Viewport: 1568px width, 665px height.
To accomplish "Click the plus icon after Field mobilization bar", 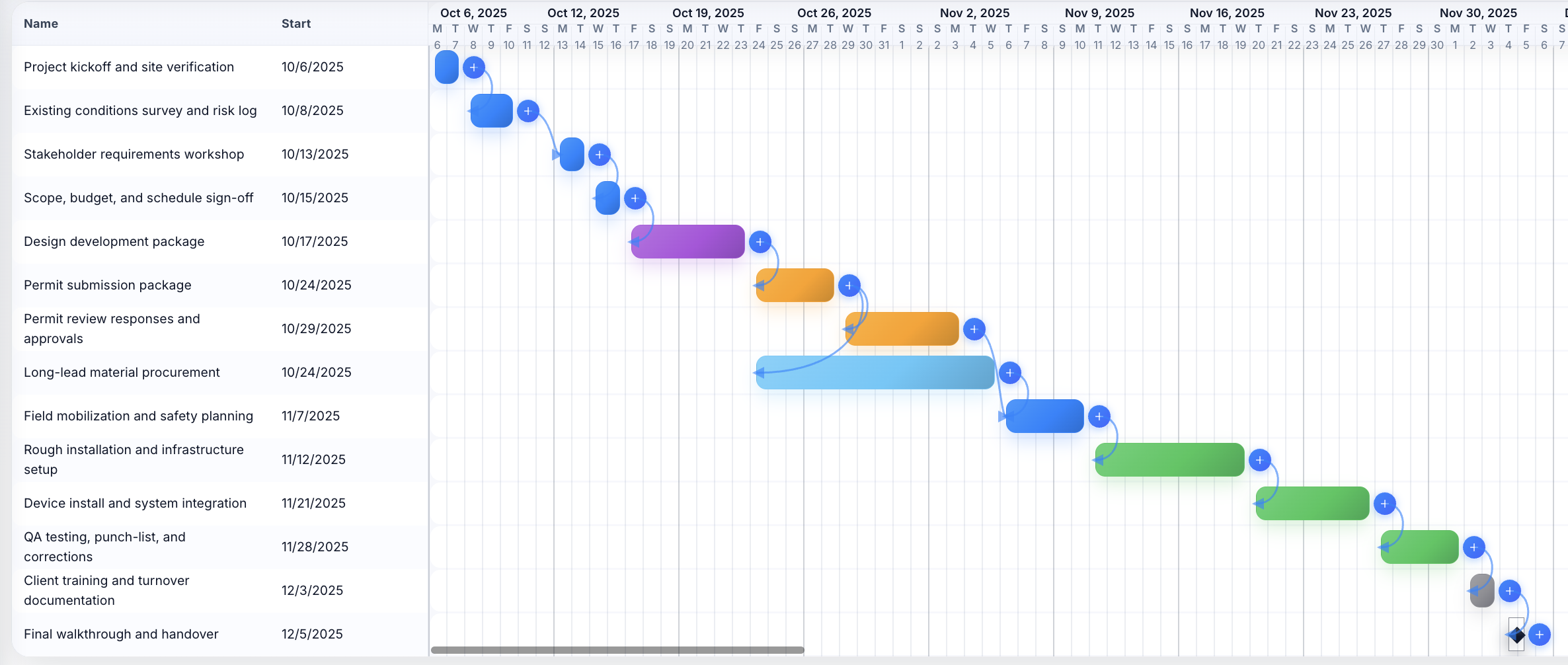I will 1100,416.
